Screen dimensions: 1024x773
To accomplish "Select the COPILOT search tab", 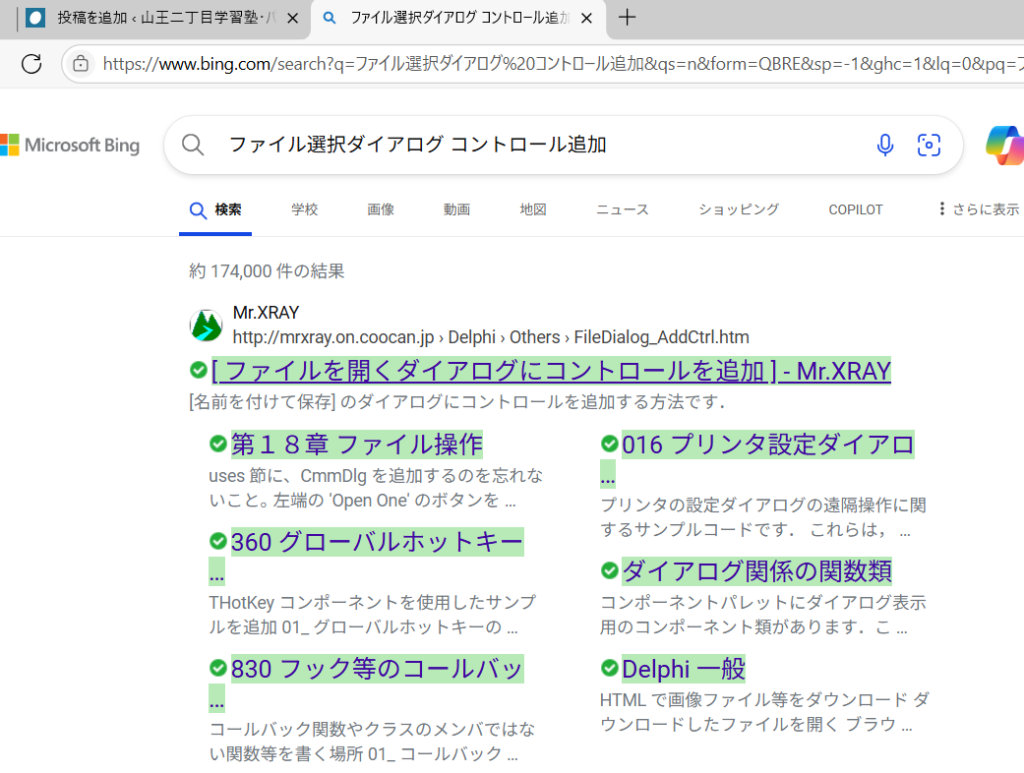I will click(x=856, y=210).
